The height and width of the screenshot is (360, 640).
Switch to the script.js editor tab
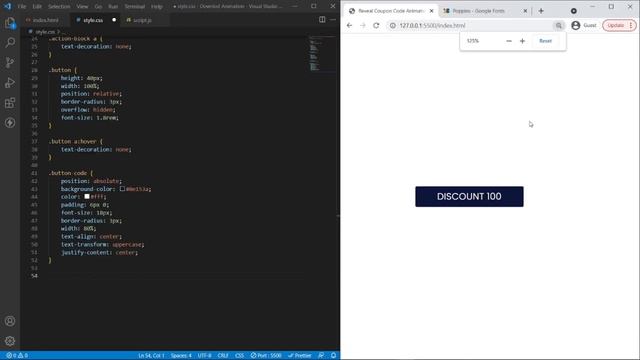[x=142, y=20]
